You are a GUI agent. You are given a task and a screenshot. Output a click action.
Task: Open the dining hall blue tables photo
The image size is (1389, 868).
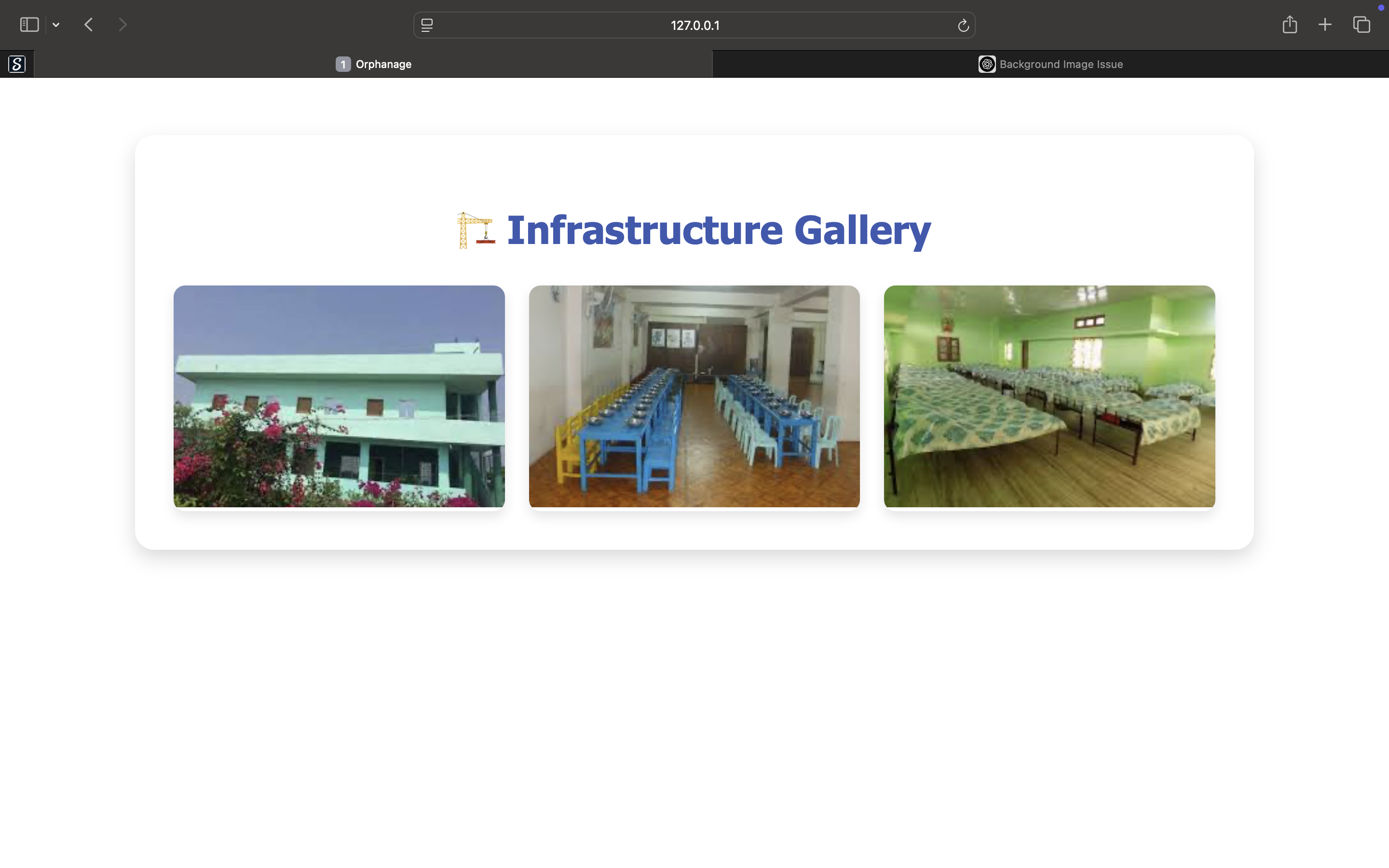click(694, 396)
